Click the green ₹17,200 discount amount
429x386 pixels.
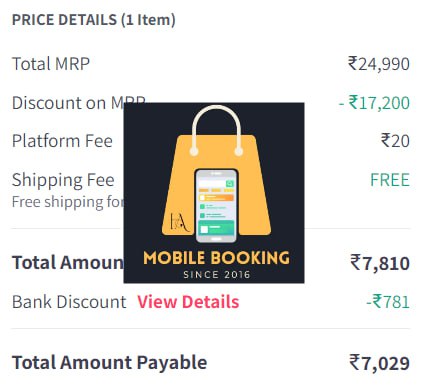[374, 103]
